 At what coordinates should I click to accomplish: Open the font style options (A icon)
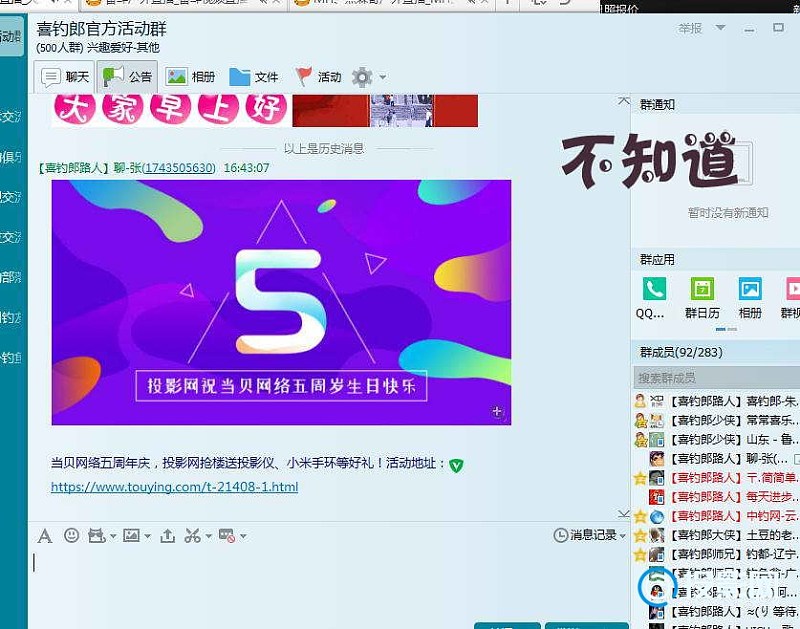click(45, 536)
